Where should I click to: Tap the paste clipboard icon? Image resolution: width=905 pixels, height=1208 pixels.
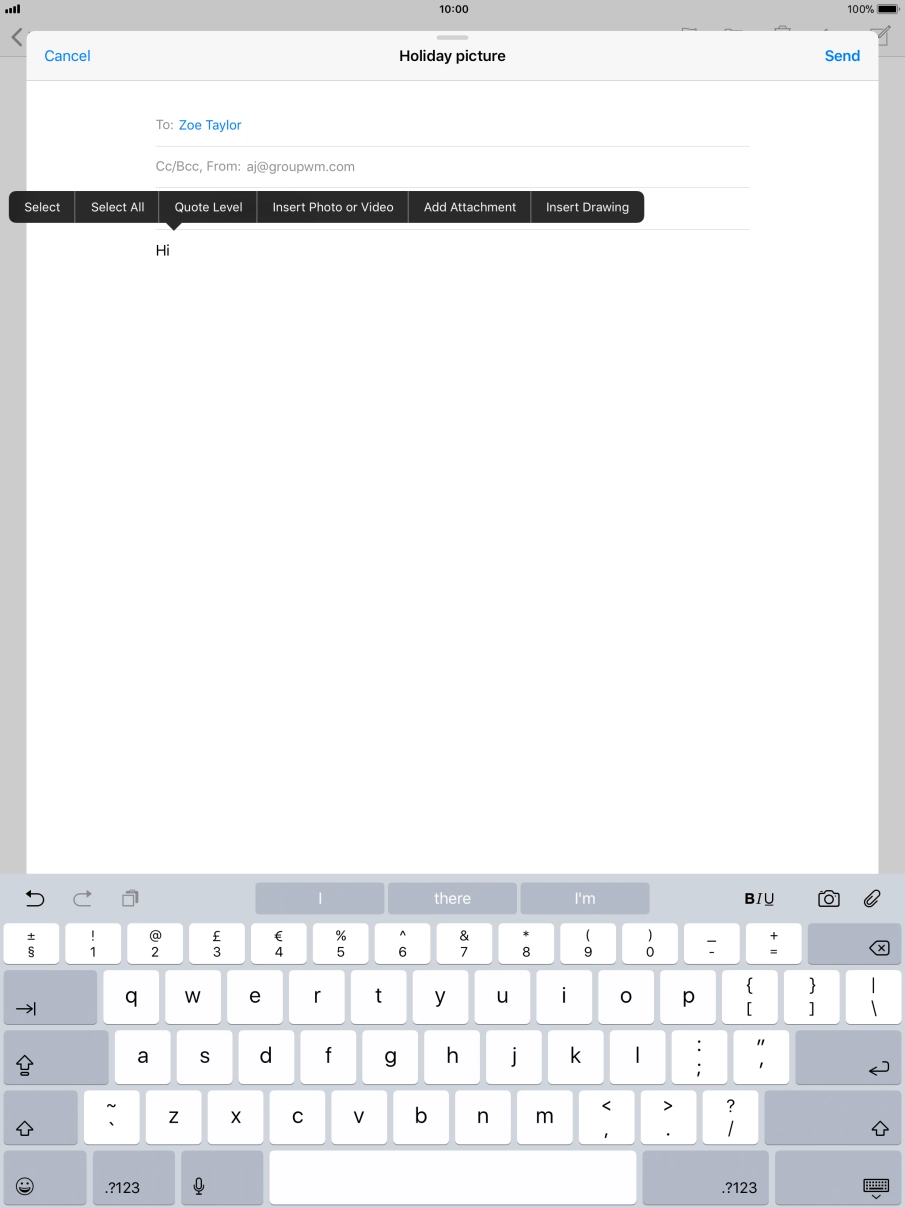[x=129, y=898]
